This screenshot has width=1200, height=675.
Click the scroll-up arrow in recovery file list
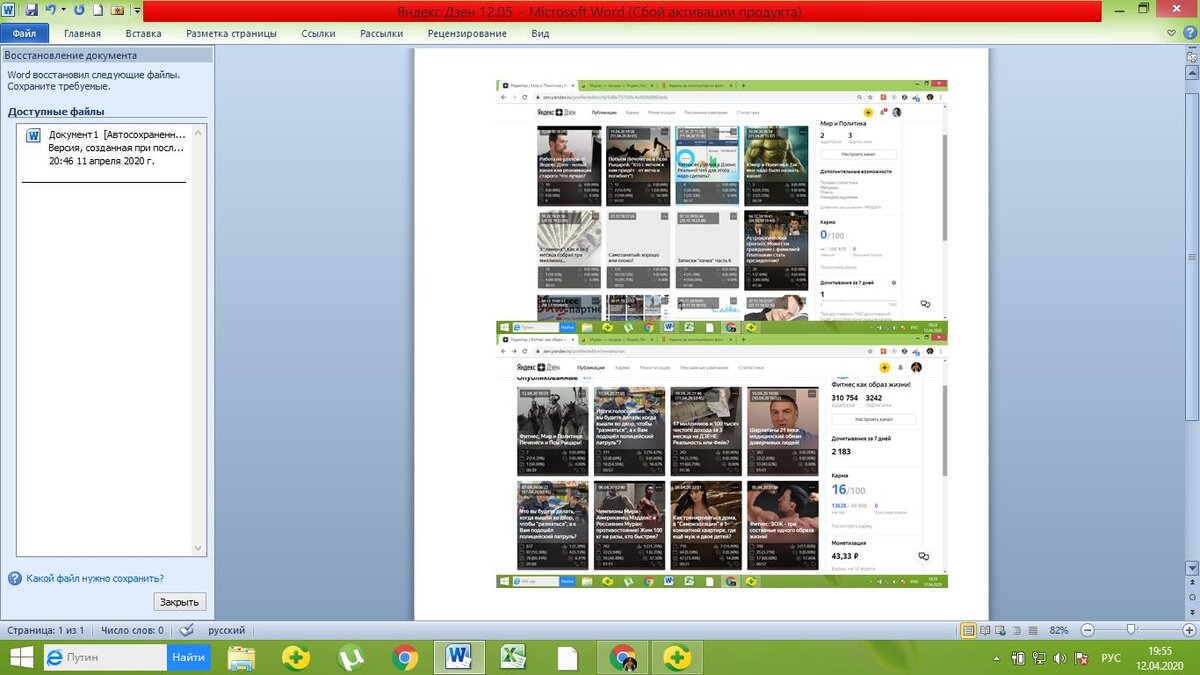[x=198, y=131]
